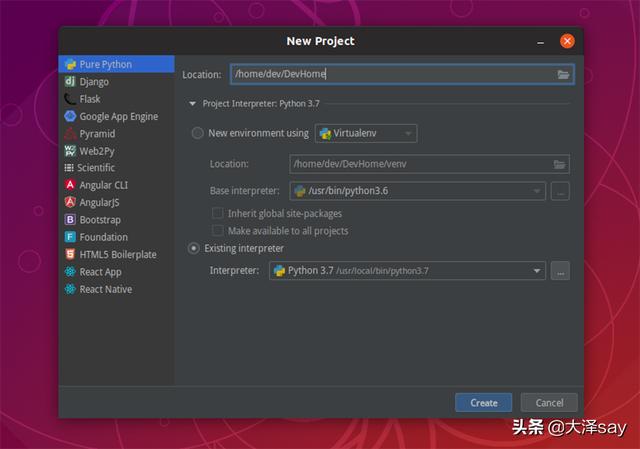
Task: Click the Scientific icon
Action: point(69,168)
